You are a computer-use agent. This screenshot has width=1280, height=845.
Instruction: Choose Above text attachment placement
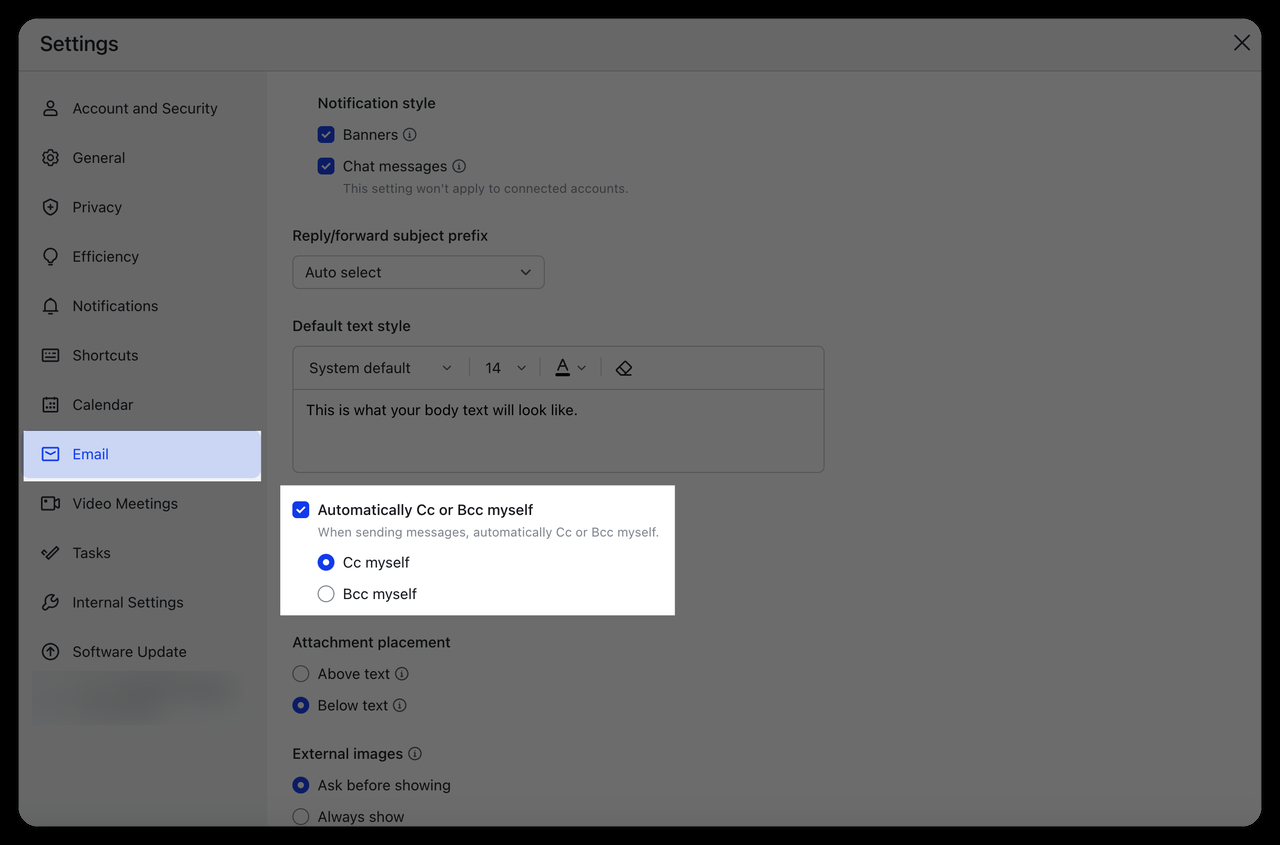point(301,674)
